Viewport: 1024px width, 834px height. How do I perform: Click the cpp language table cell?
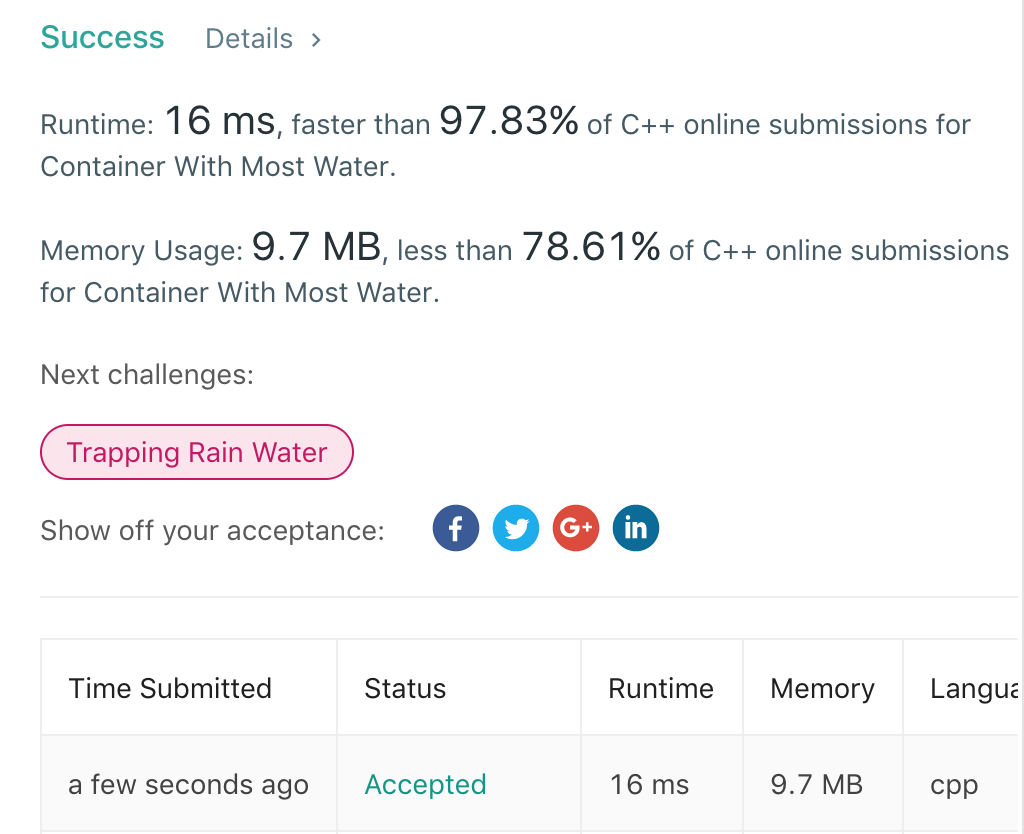click(954, 784)
